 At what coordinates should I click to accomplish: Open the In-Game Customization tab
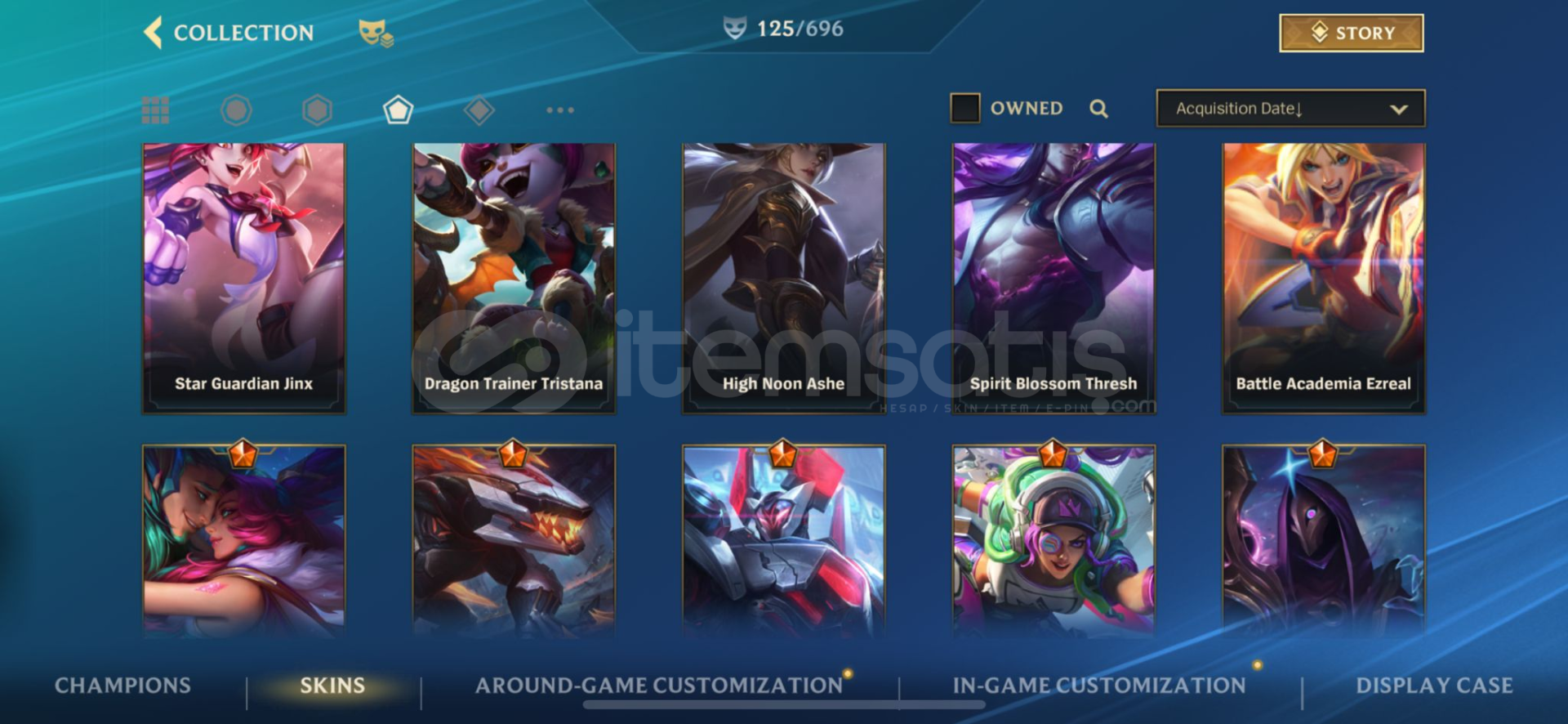coord(1099,686)
